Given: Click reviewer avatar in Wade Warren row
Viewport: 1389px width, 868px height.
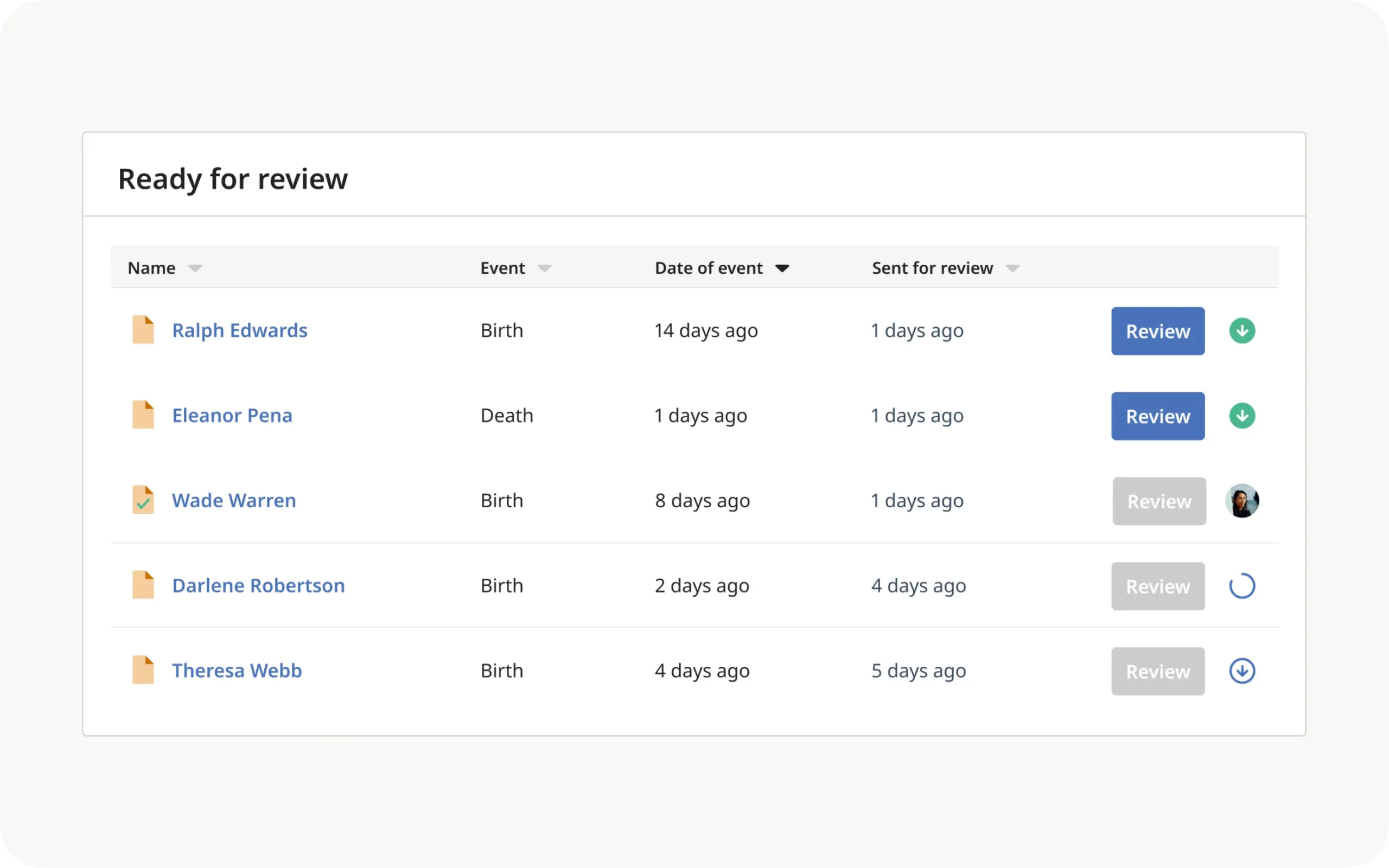Looking at the screenshot, I should 1241,501.
